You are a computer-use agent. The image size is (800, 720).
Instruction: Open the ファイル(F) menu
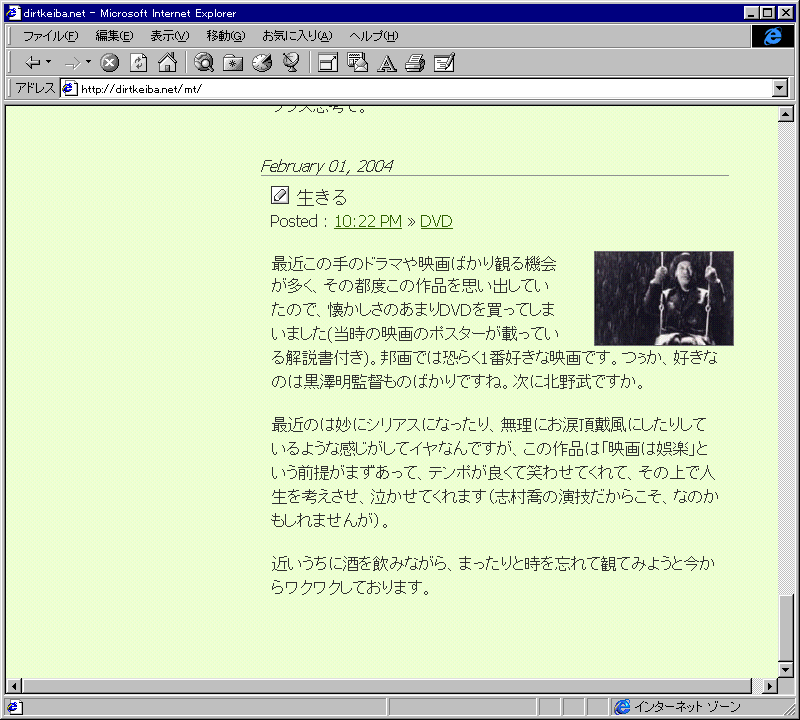click(51, 36)
